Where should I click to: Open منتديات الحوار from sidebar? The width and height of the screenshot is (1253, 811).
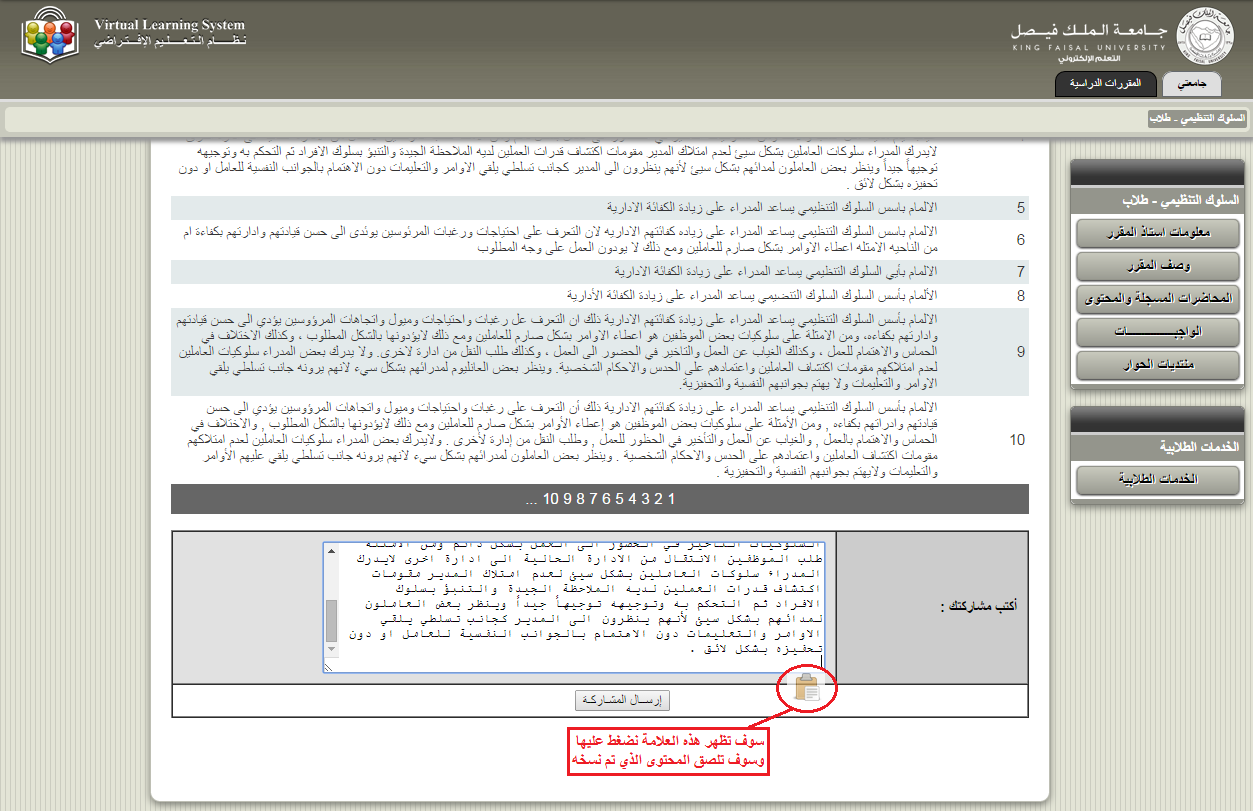pos(1157,365)
